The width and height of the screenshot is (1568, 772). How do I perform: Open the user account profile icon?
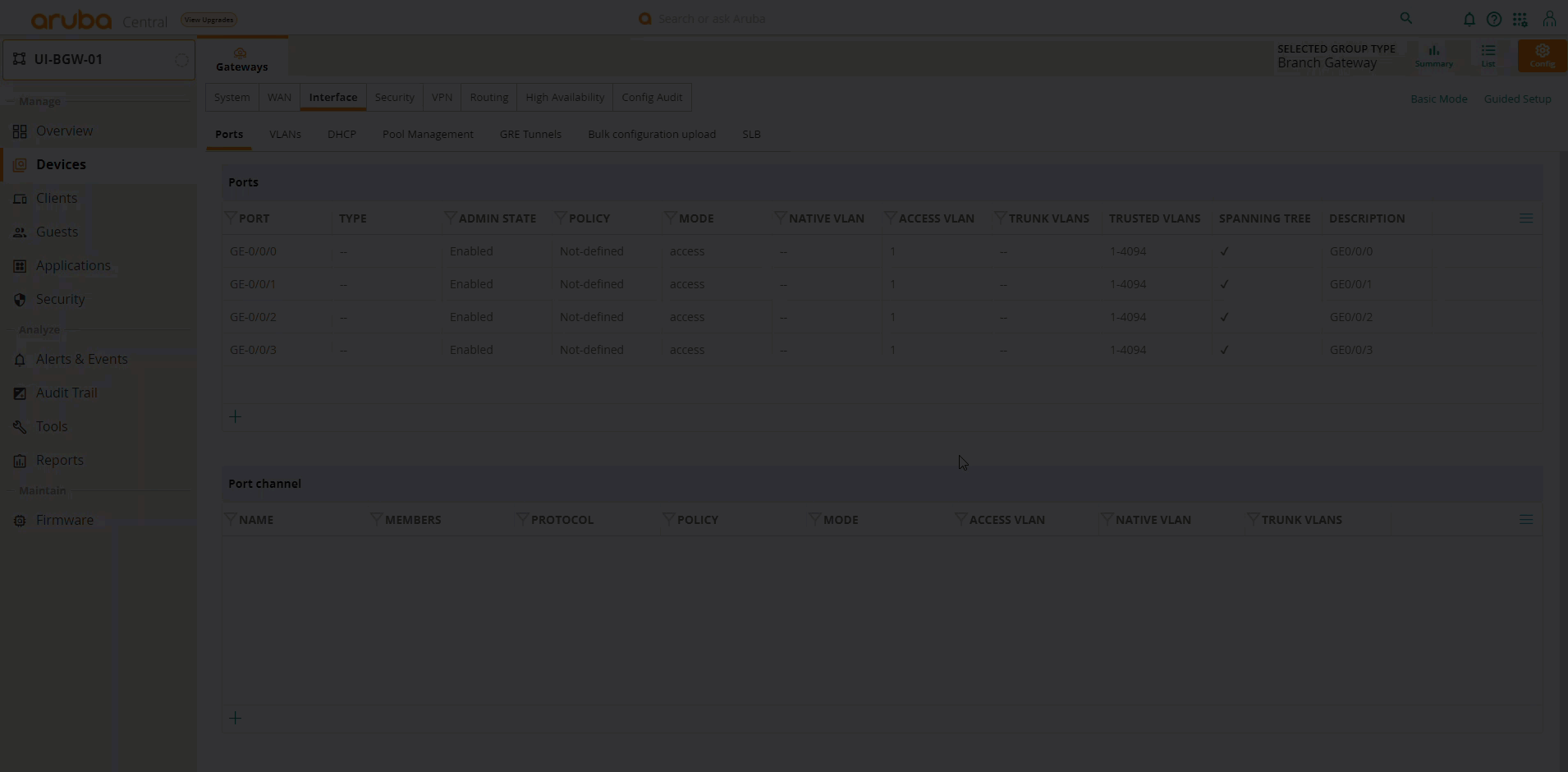pos(1549,19)
